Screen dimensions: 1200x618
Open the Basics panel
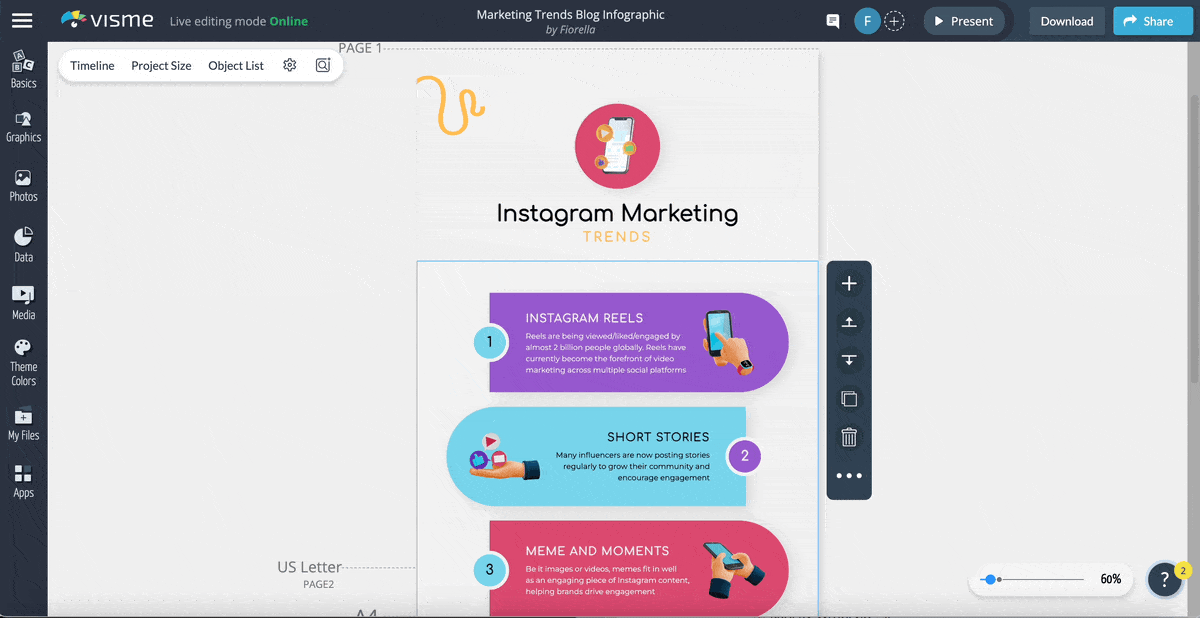[x=23, y=70]
